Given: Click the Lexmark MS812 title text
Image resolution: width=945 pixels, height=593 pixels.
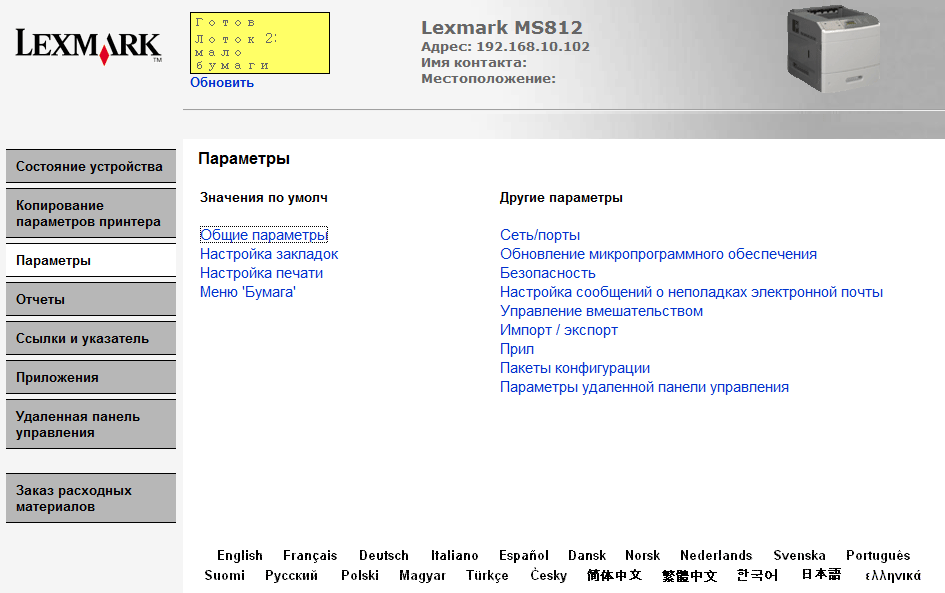Looking at the screenshot, I should tap(501, 28).
